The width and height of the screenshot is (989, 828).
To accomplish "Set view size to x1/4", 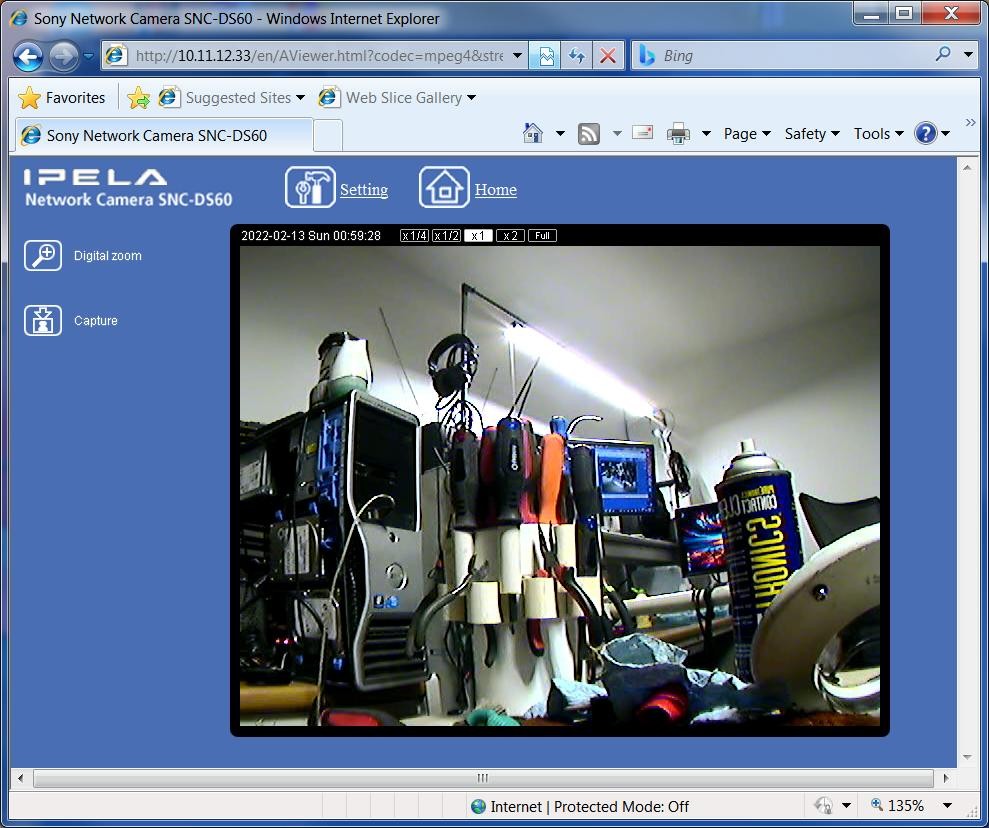I will pyautogui.click(x=414, y=236).
